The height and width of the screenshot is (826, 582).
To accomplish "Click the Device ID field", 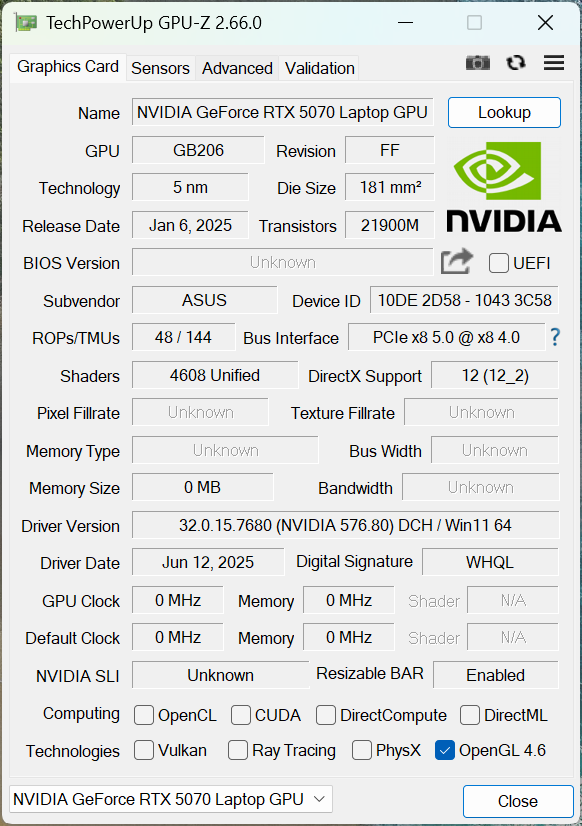I will click(x=464, y=300).
